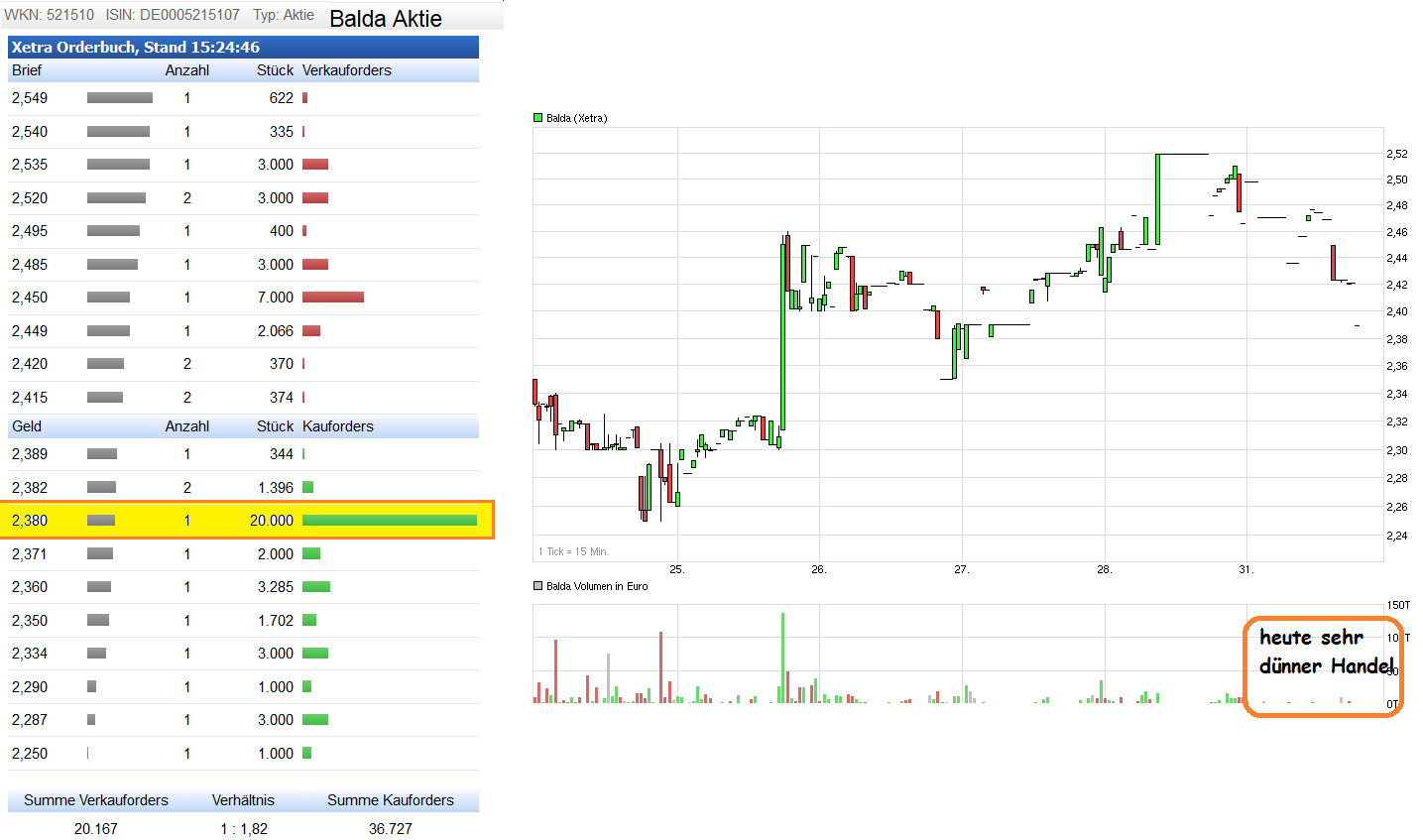The height and width of the screenshot is (840, 1423).
Task: Select the ask price 2,485
Action: point(30,265)
